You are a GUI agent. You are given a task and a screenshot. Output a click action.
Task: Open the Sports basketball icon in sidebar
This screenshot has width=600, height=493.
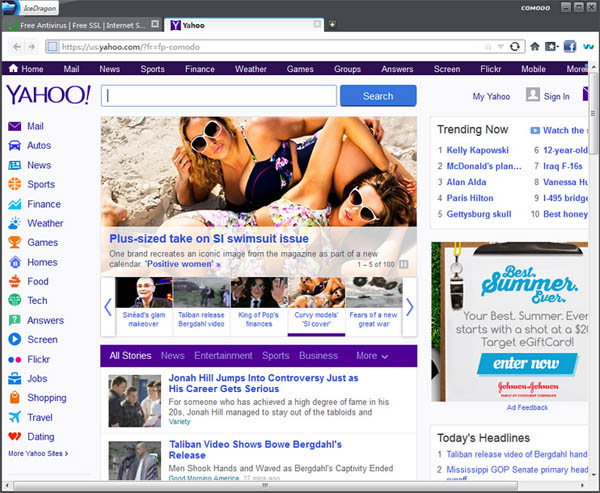point(15,184)
